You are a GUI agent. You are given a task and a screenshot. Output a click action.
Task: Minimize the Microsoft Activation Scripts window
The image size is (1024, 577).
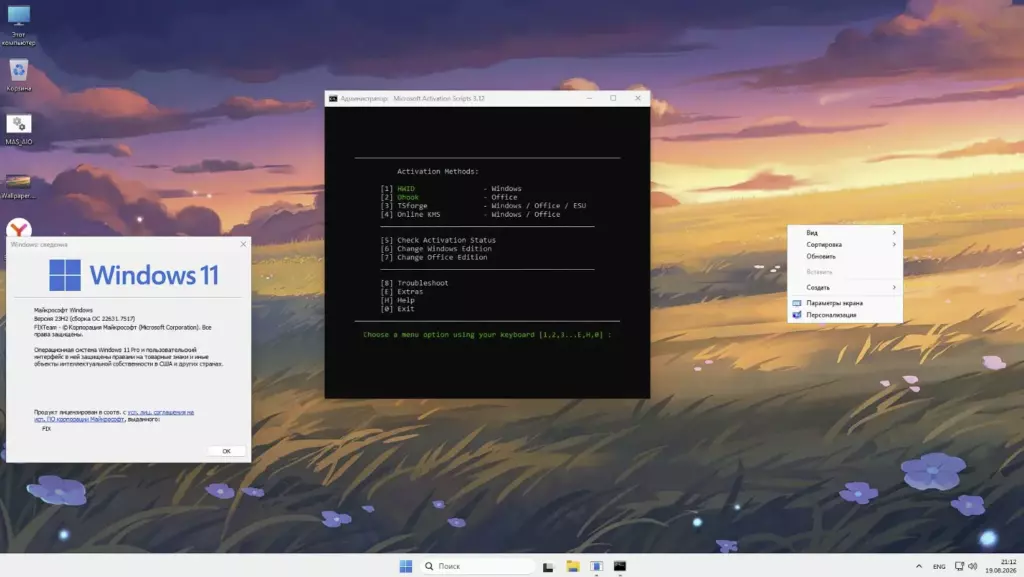click(589, 98)
